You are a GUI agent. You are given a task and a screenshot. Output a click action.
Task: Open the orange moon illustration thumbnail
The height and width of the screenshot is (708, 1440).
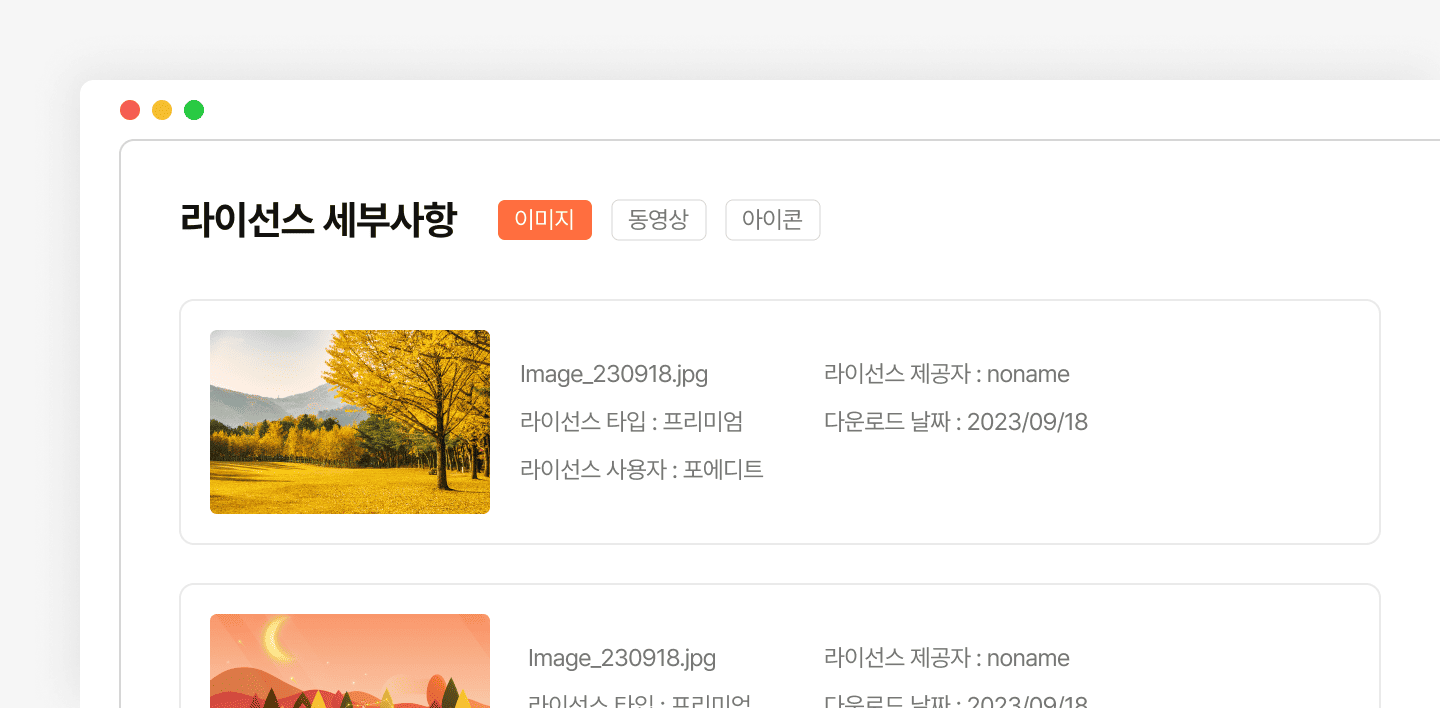click(350, 661)
